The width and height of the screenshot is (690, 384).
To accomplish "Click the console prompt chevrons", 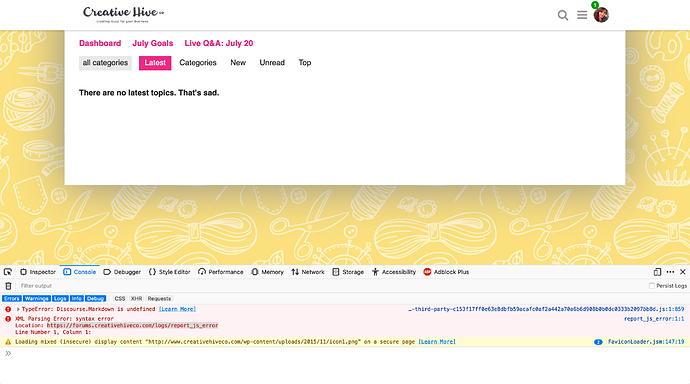I will coord(8,353).
